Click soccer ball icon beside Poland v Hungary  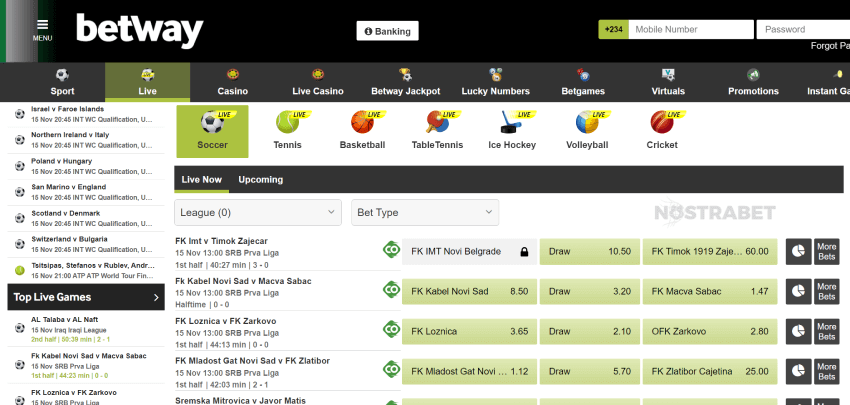pyautogui.click(x=20, y=166)
